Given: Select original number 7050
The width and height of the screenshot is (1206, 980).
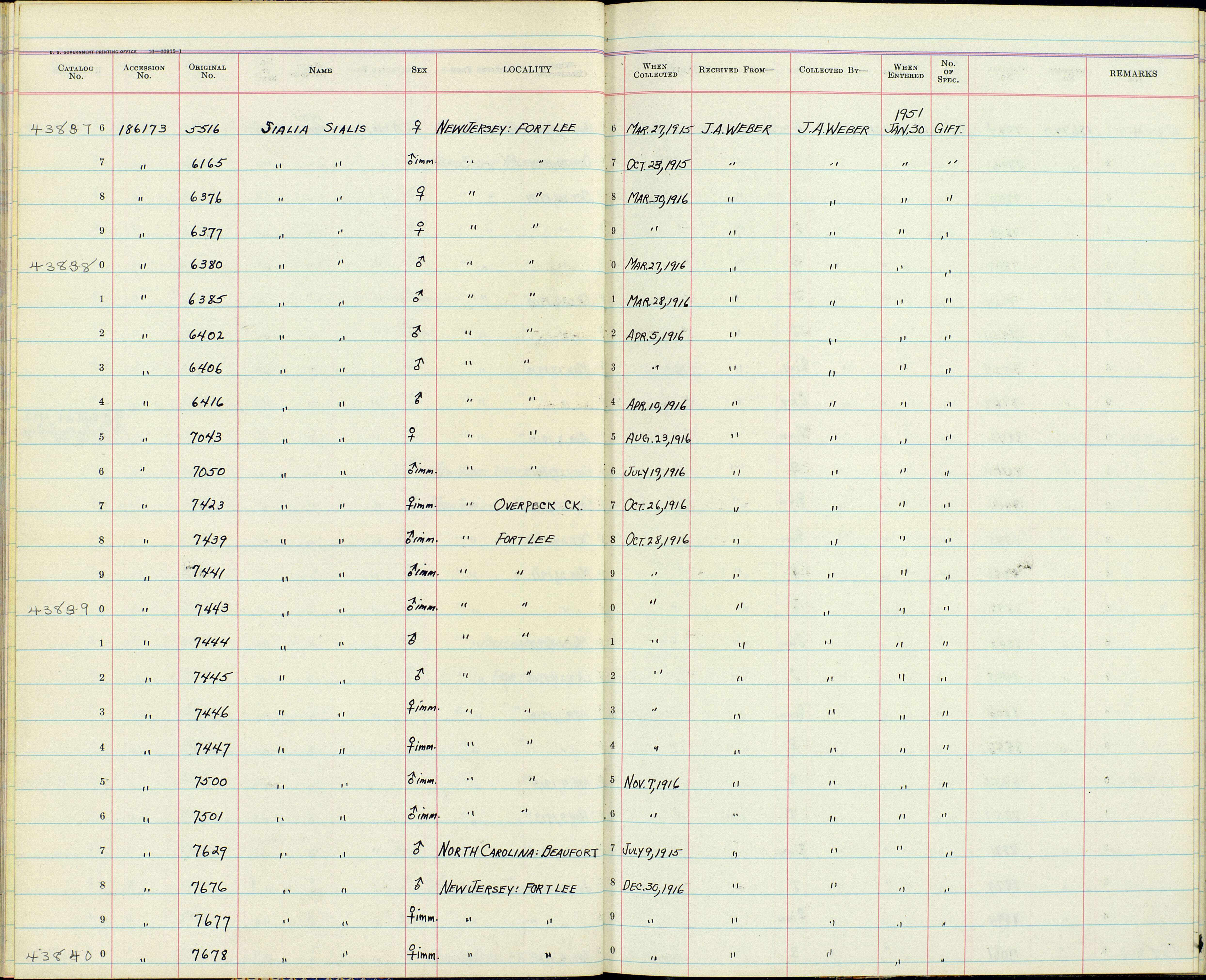Looking at the screenshot, I should pos(209,472).
